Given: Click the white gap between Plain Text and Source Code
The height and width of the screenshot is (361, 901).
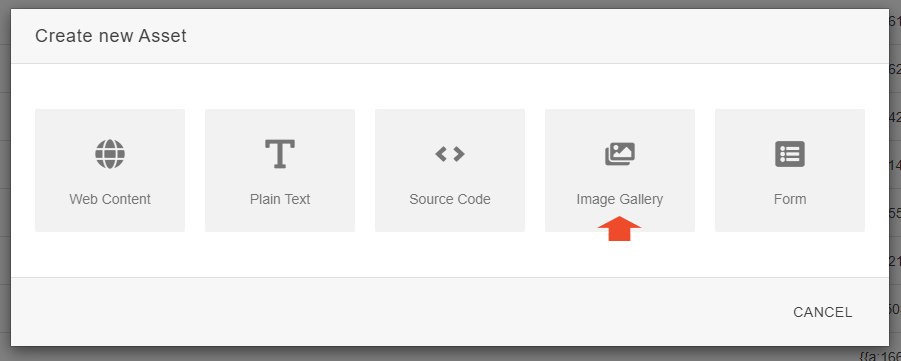Looking at the screenshot, I should click(x=365, y=170).
